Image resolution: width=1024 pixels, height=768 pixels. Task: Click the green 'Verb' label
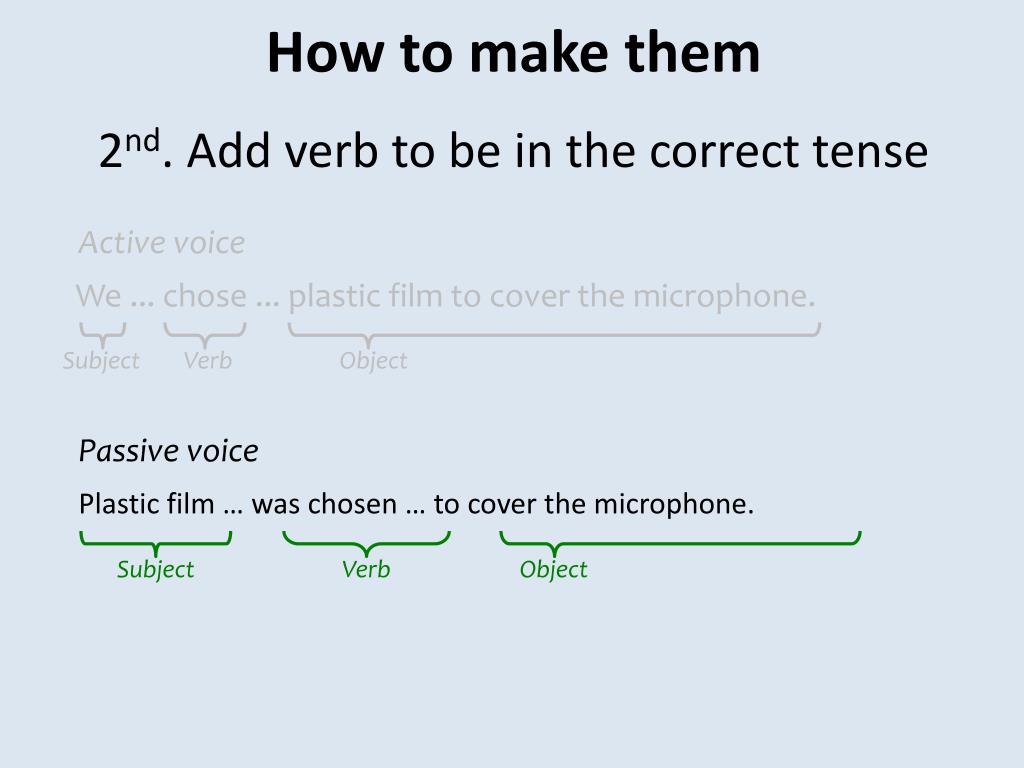click(366, 569)
